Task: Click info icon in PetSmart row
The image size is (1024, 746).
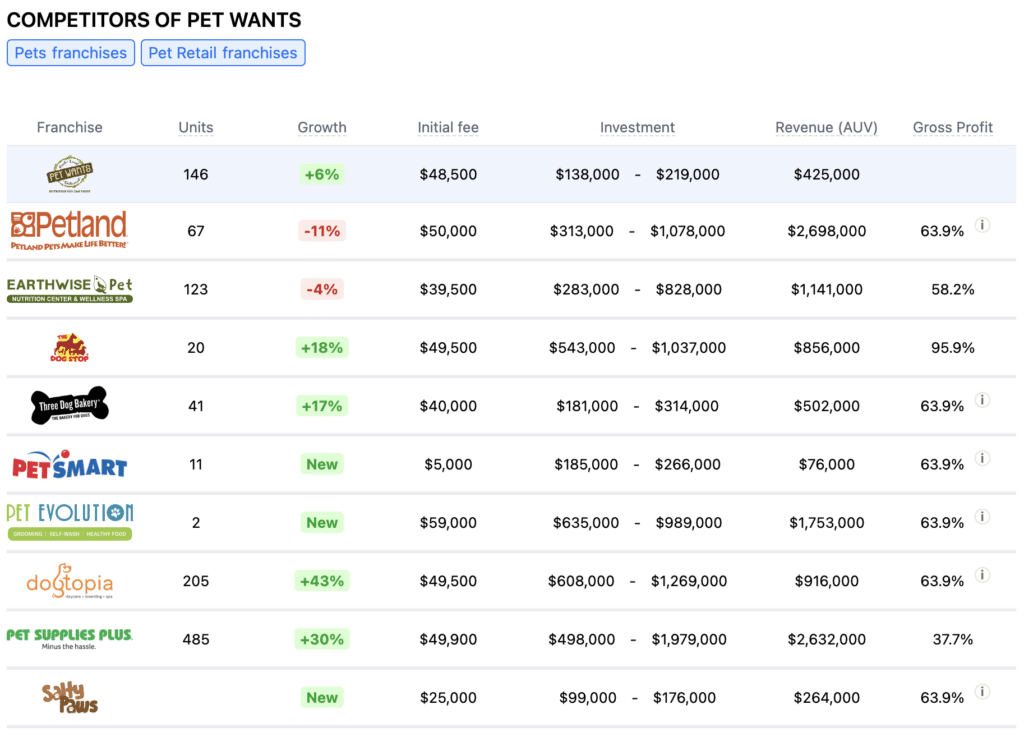Action: 982,459
